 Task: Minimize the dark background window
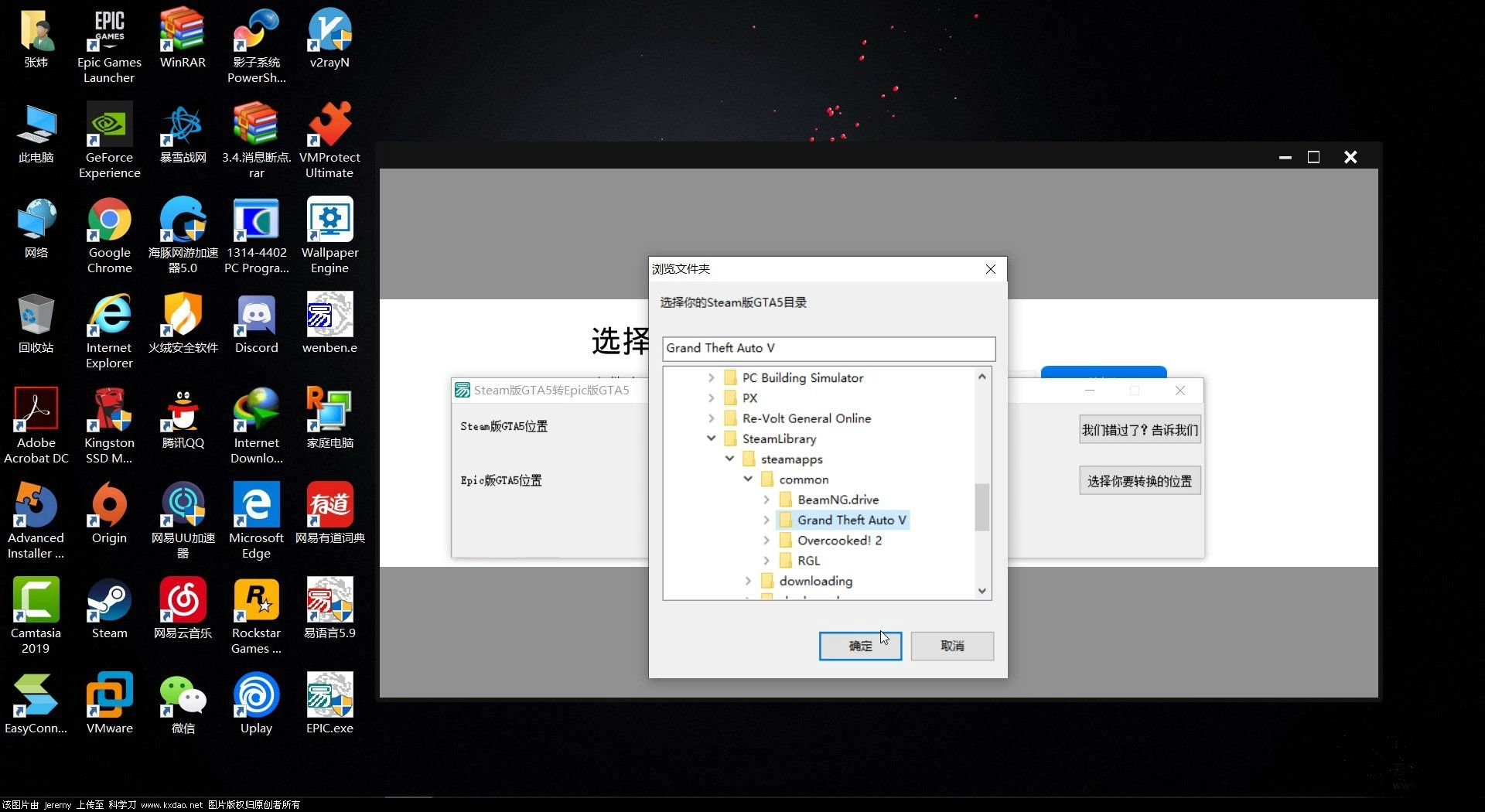[x=1285, y=157]
